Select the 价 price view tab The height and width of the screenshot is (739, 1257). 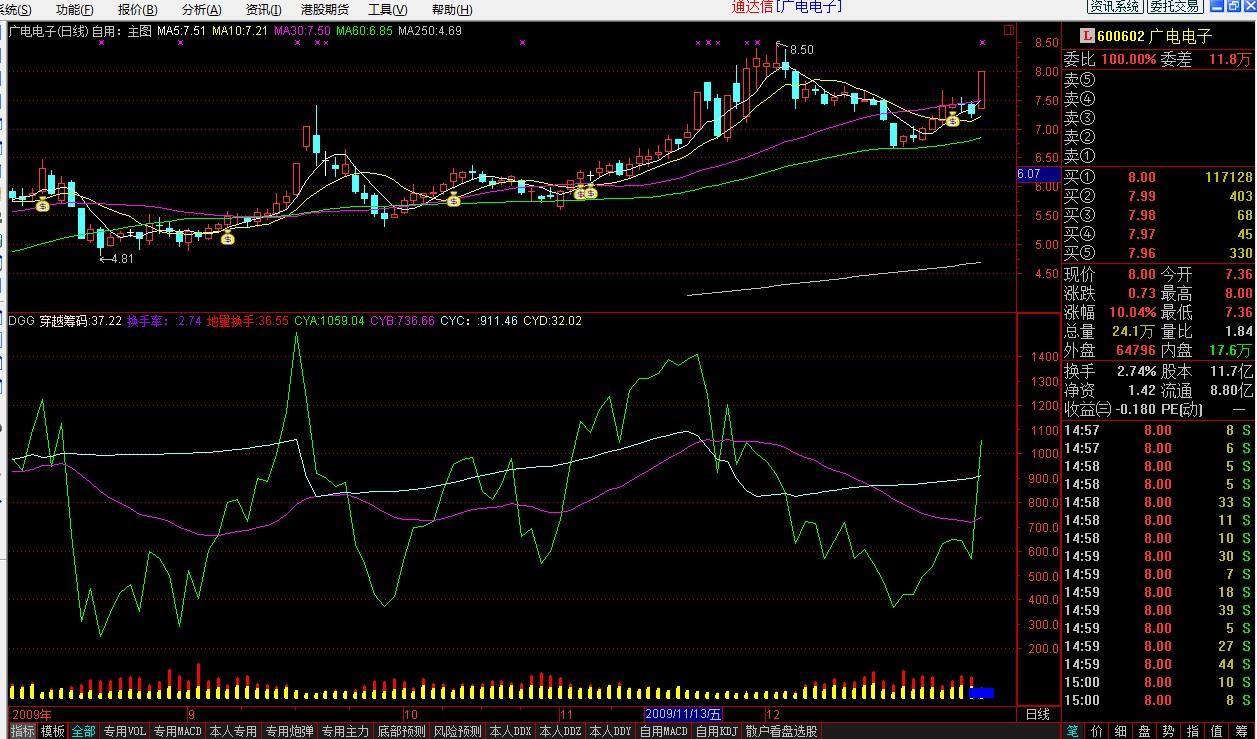click(x=1097, y=731)
